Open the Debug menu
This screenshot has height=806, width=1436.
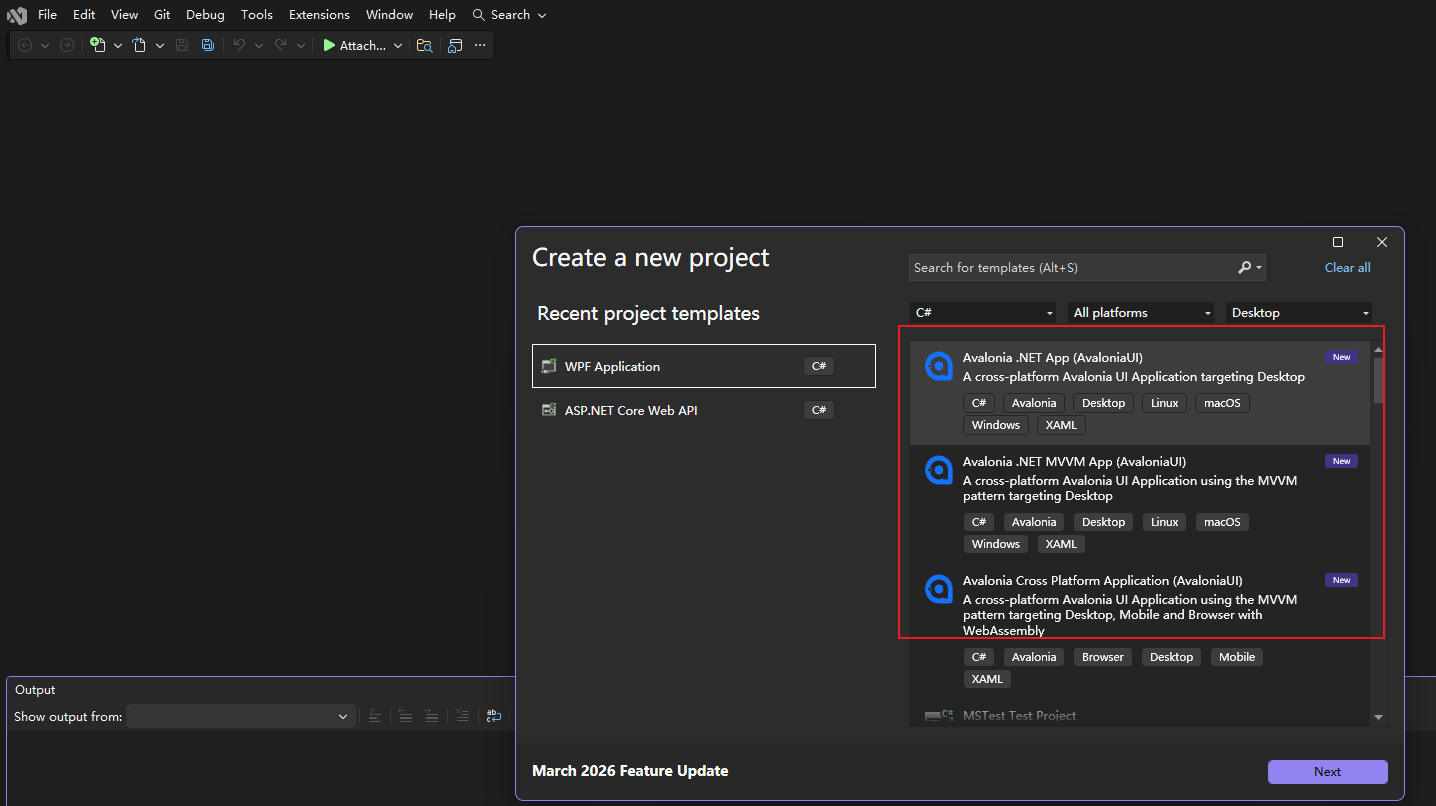pos(205,15)
